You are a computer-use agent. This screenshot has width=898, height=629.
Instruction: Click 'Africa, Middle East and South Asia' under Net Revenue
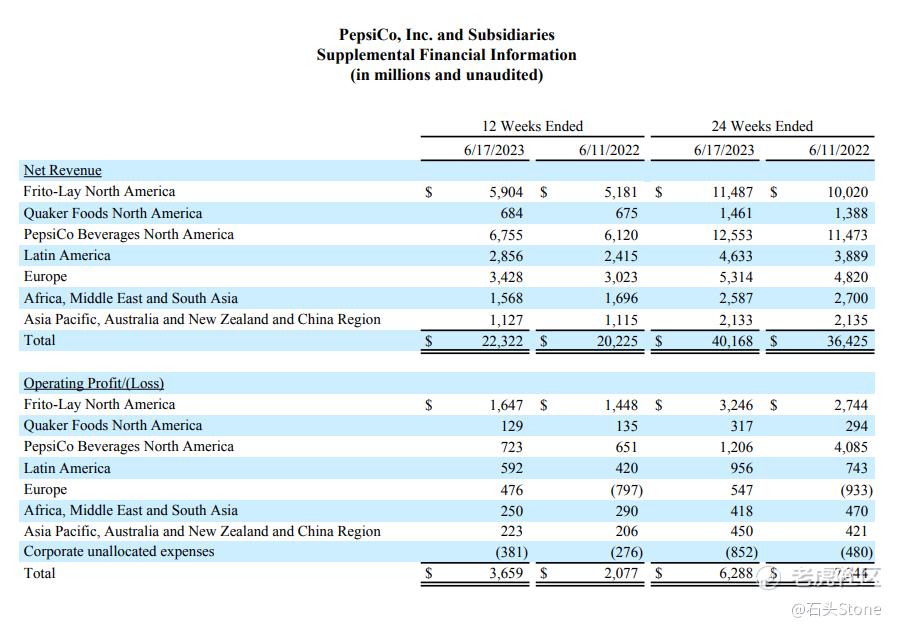coord(131,298)
